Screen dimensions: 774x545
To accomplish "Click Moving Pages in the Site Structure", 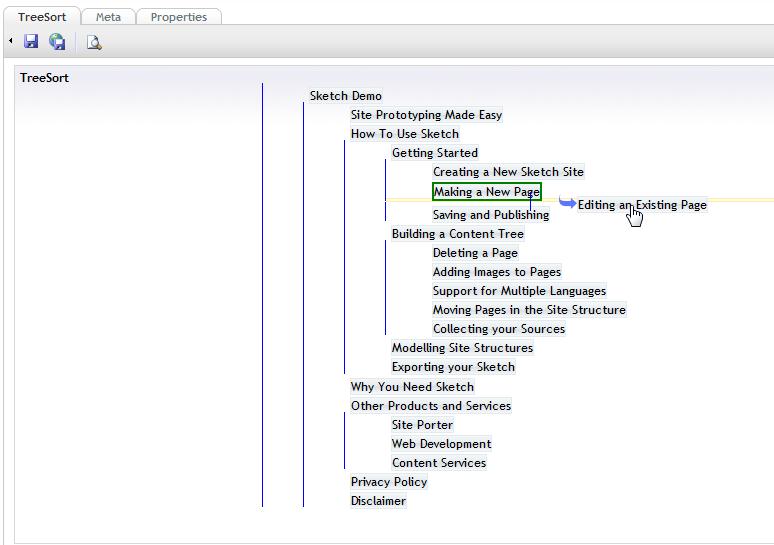I will point(529,310).
